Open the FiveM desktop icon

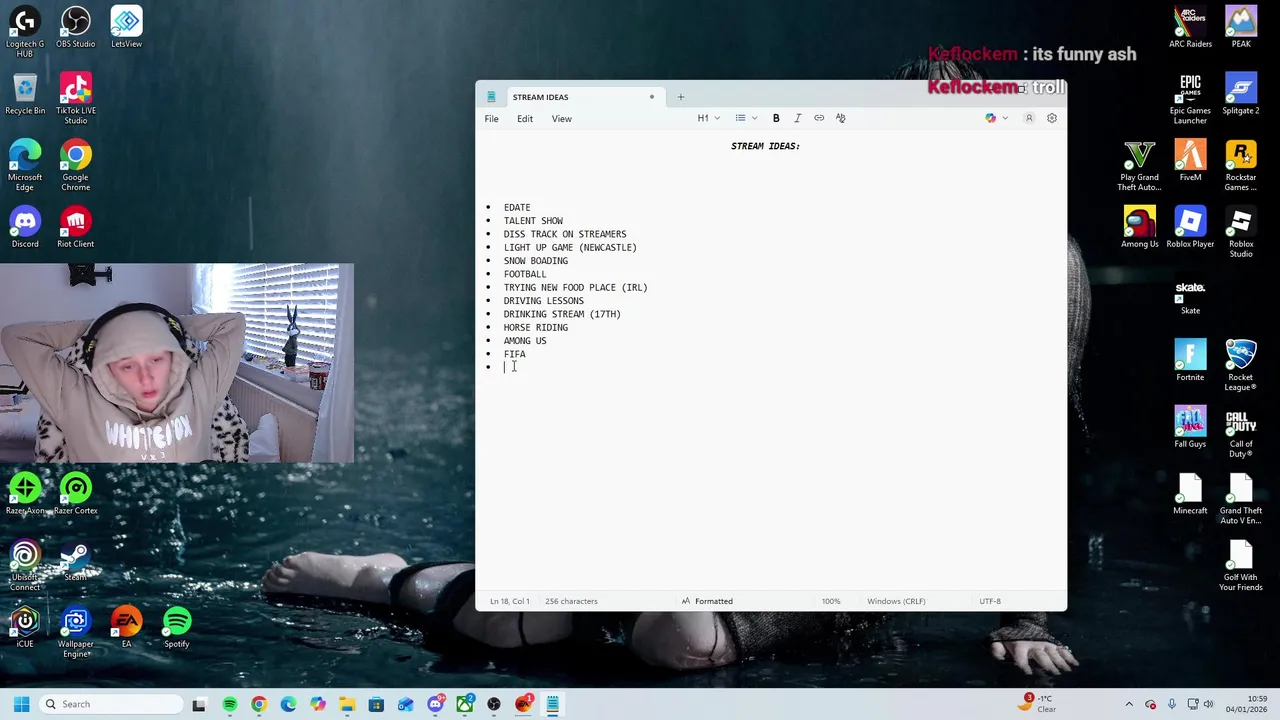click(1190, 161)
